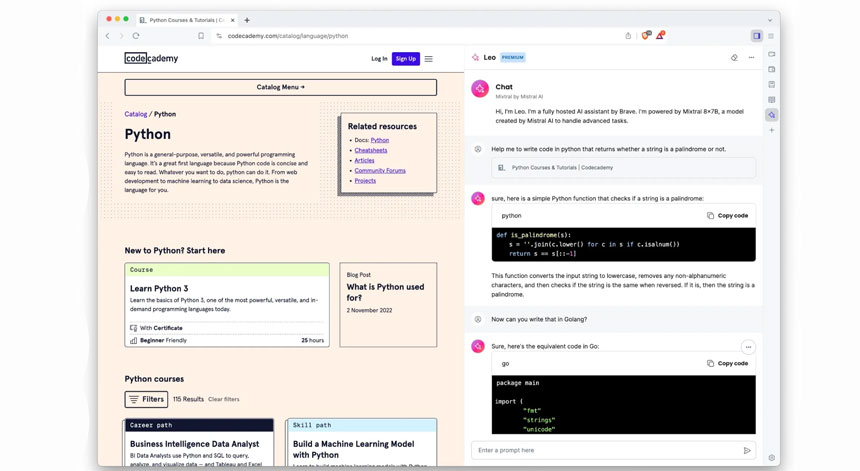This screenshot has width=860, height=471.
Task: Expand the tab list chevron in the title bar
Action: pyautogui.click(x=769, y=20)
